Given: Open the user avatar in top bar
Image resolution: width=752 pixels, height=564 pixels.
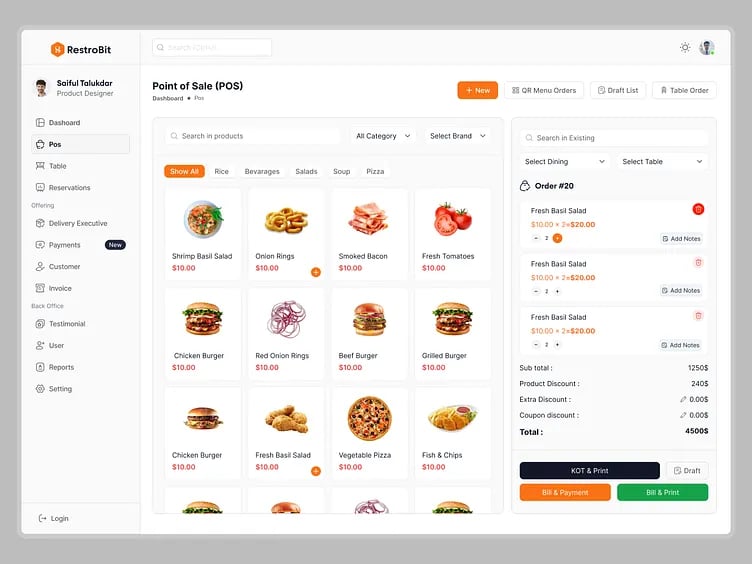Looking at the screenshot, I should tap(707, 47).
